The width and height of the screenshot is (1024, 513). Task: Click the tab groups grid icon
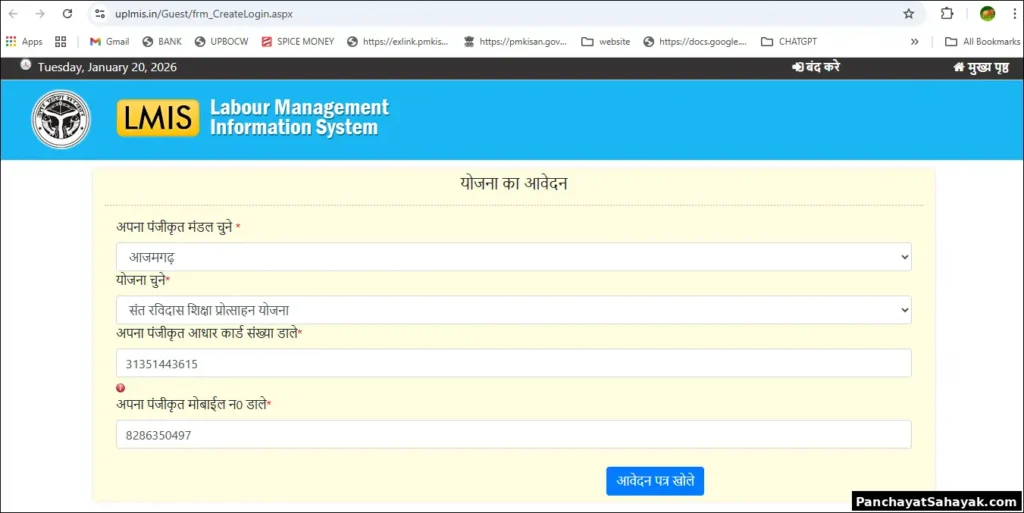[x=61, y=41]
